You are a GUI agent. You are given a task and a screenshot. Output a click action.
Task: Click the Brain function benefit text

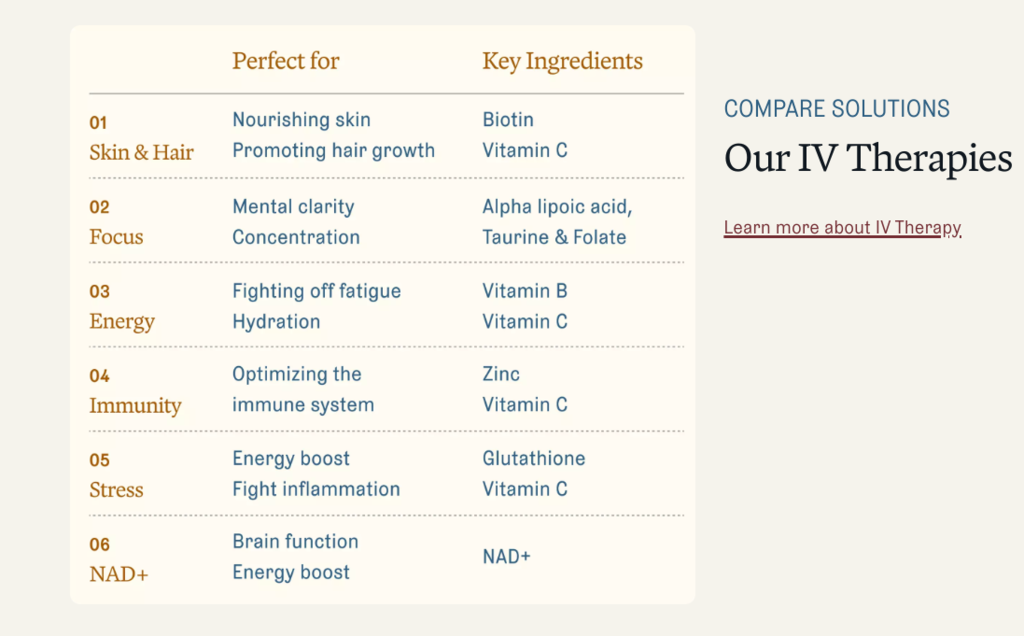[x=295, y=542]
